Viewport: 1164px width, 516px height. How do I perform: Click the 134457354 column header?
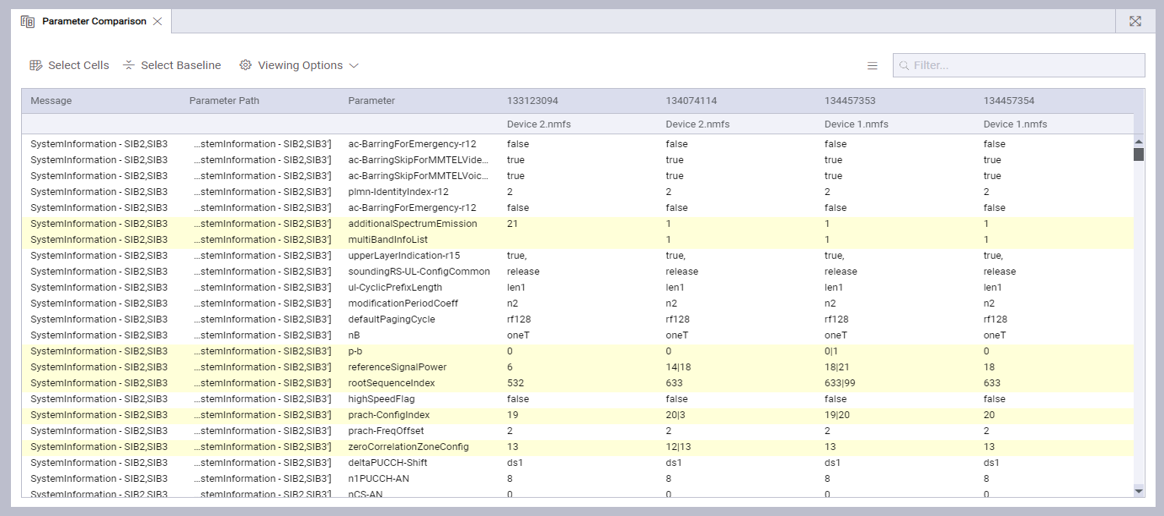coord(1008,101)
